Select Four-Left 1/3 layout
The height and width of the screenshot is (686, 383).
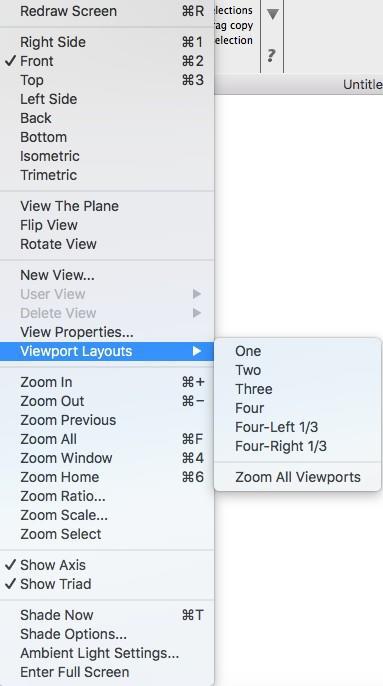[x=298, y=427]
